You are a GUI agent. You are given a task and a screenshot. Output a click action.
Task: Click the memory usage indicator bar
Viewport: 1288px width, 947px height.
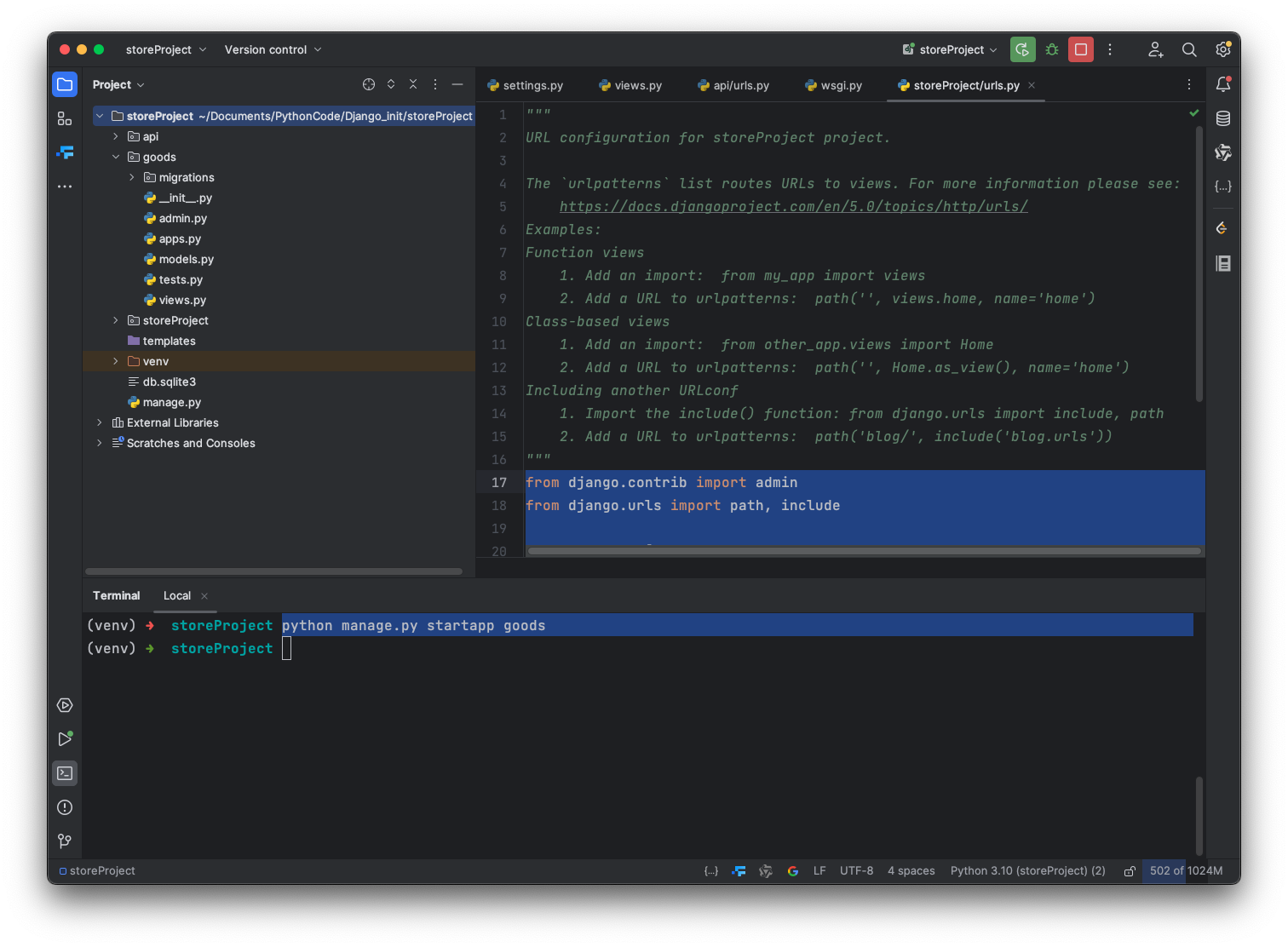pos(1186,871)
